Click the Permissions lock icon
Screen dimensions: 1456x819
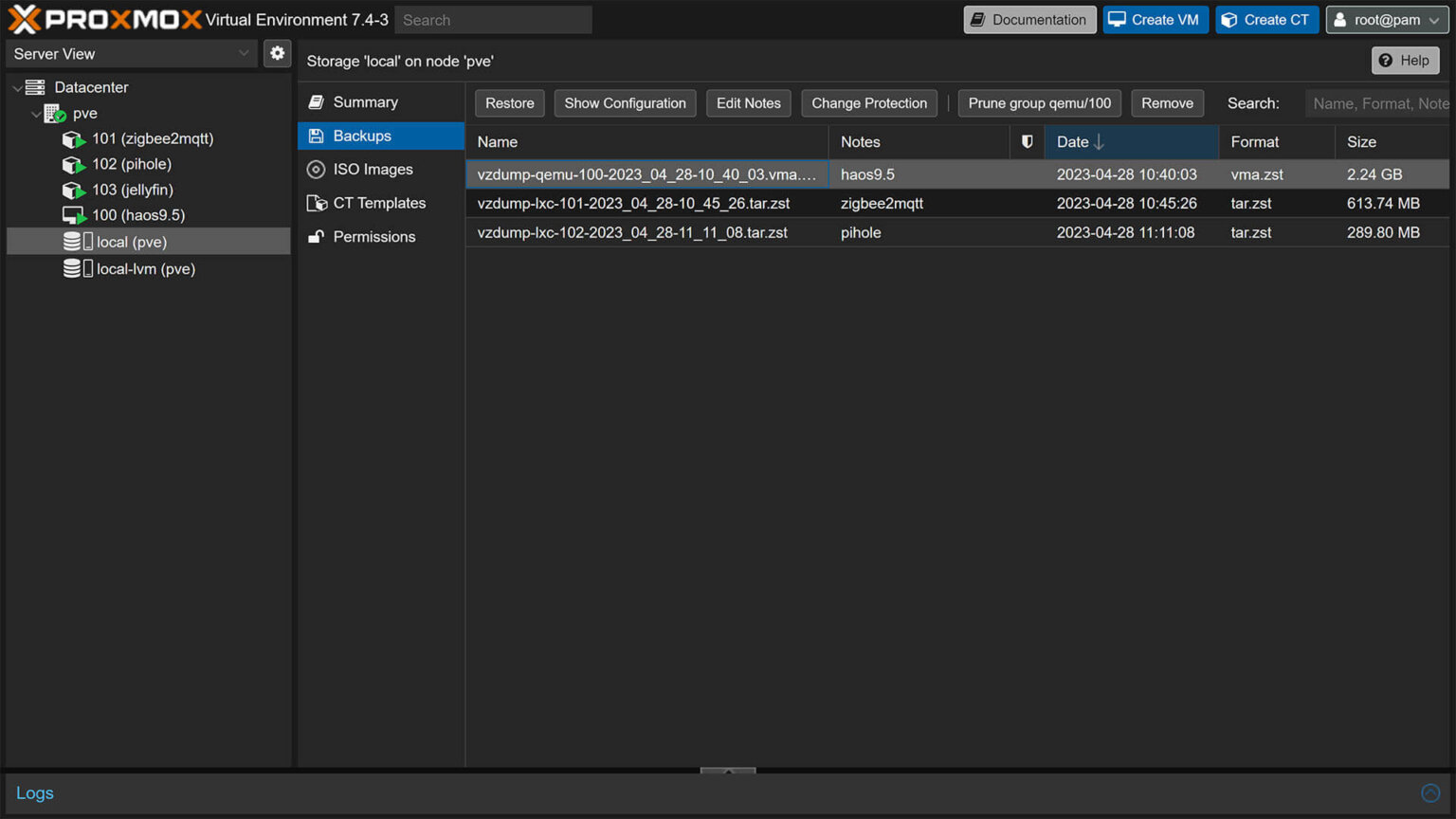point(316,236)
